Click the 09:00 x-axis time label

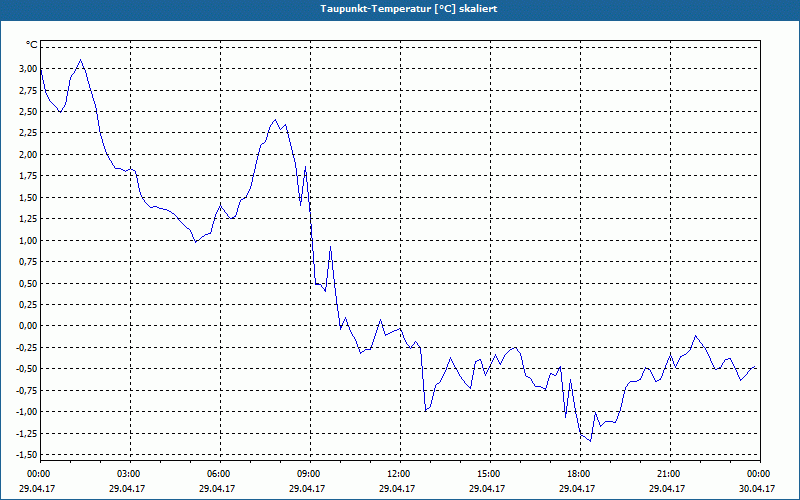(309, 473)
